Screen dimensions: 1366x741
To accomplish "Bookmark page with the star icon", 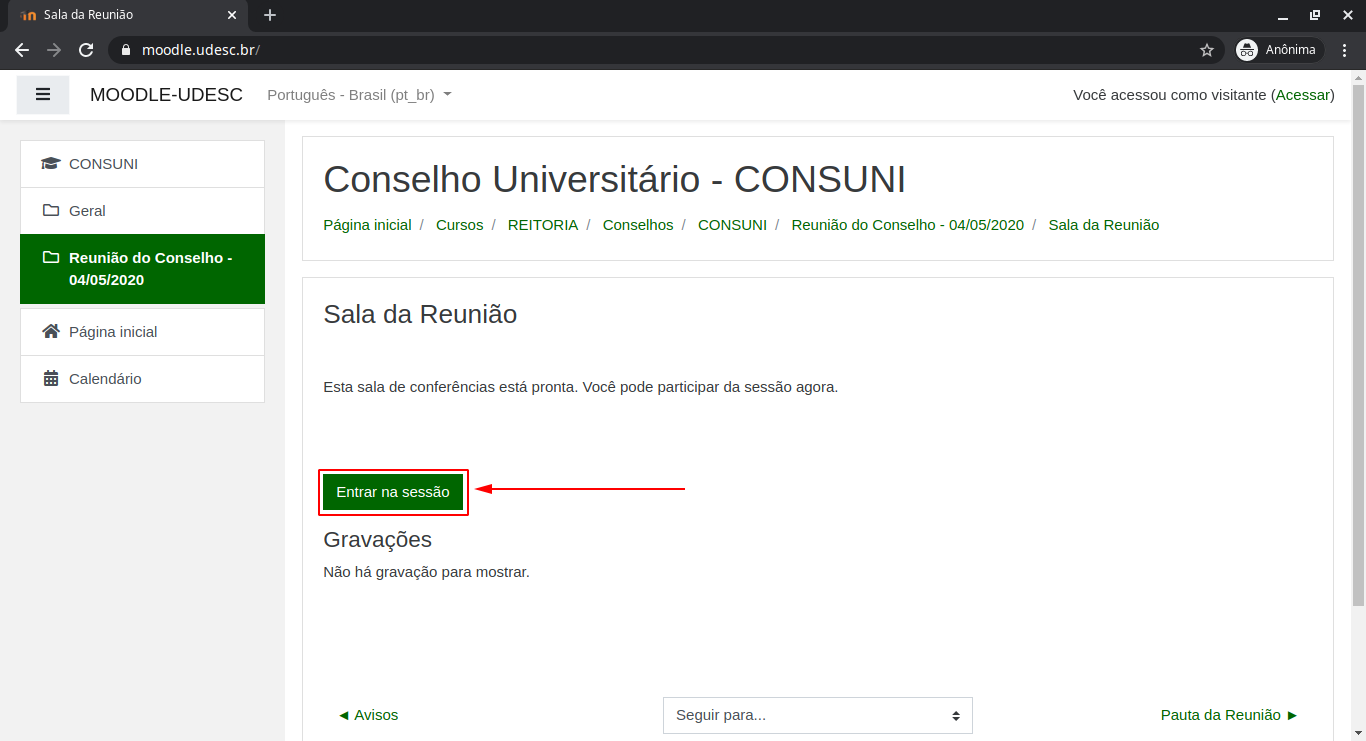I will (1206, 50).
